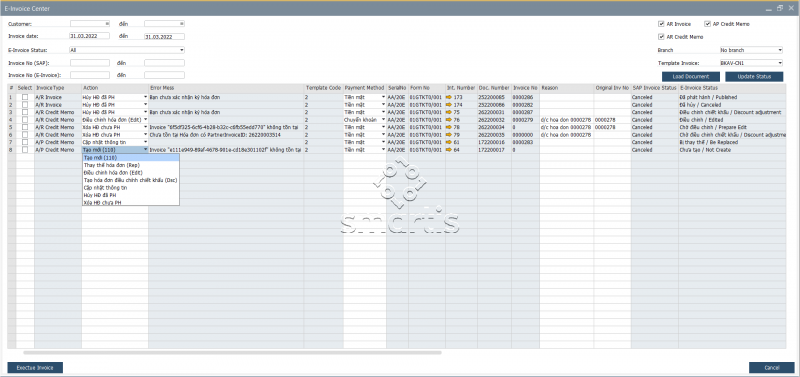Open the Action dropdown in row 4
800x377 pixels.
click(x=145, y=119)
